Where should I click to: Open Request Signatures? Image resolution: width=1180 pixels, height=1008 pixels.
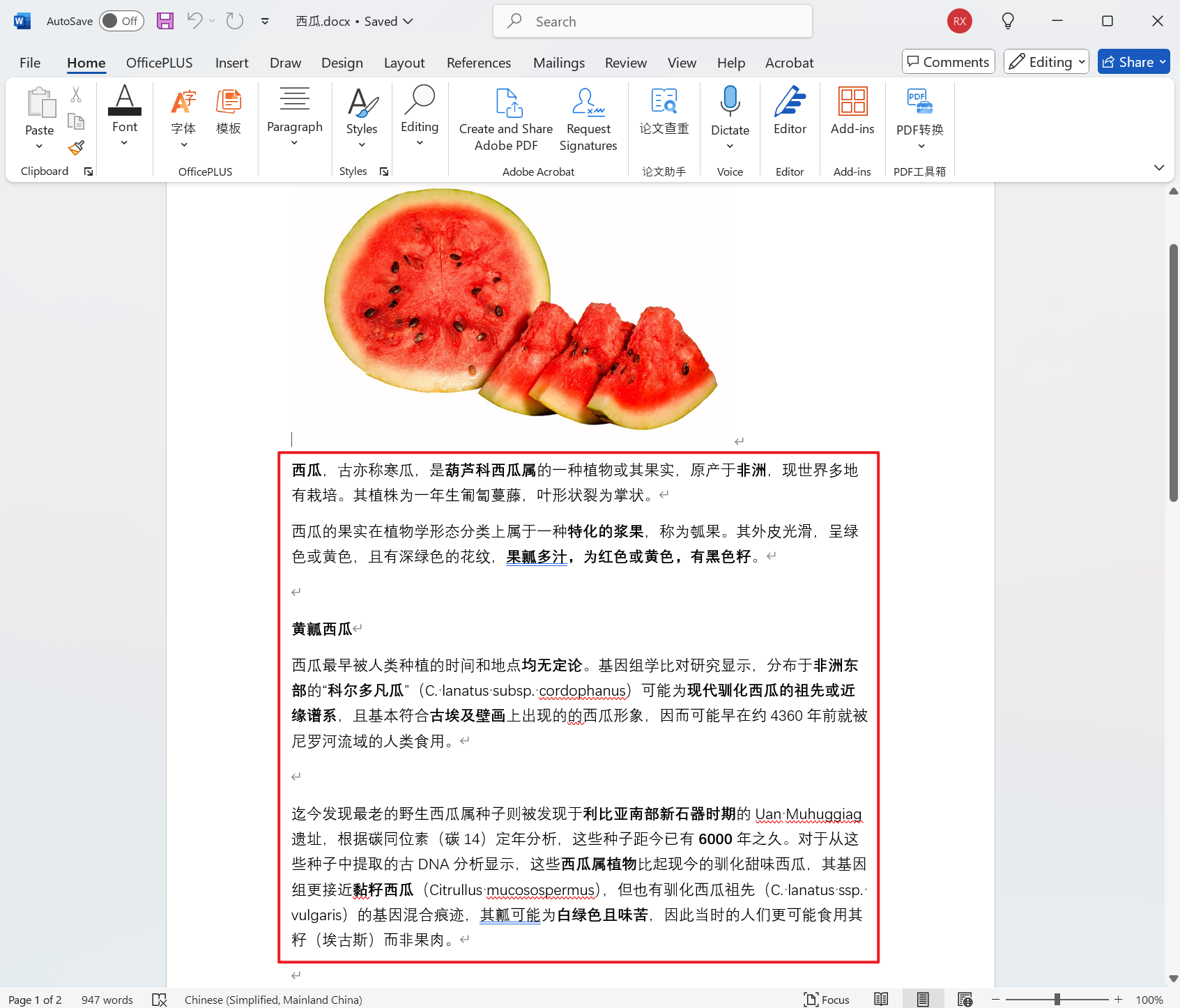click(x=588, y=119)
